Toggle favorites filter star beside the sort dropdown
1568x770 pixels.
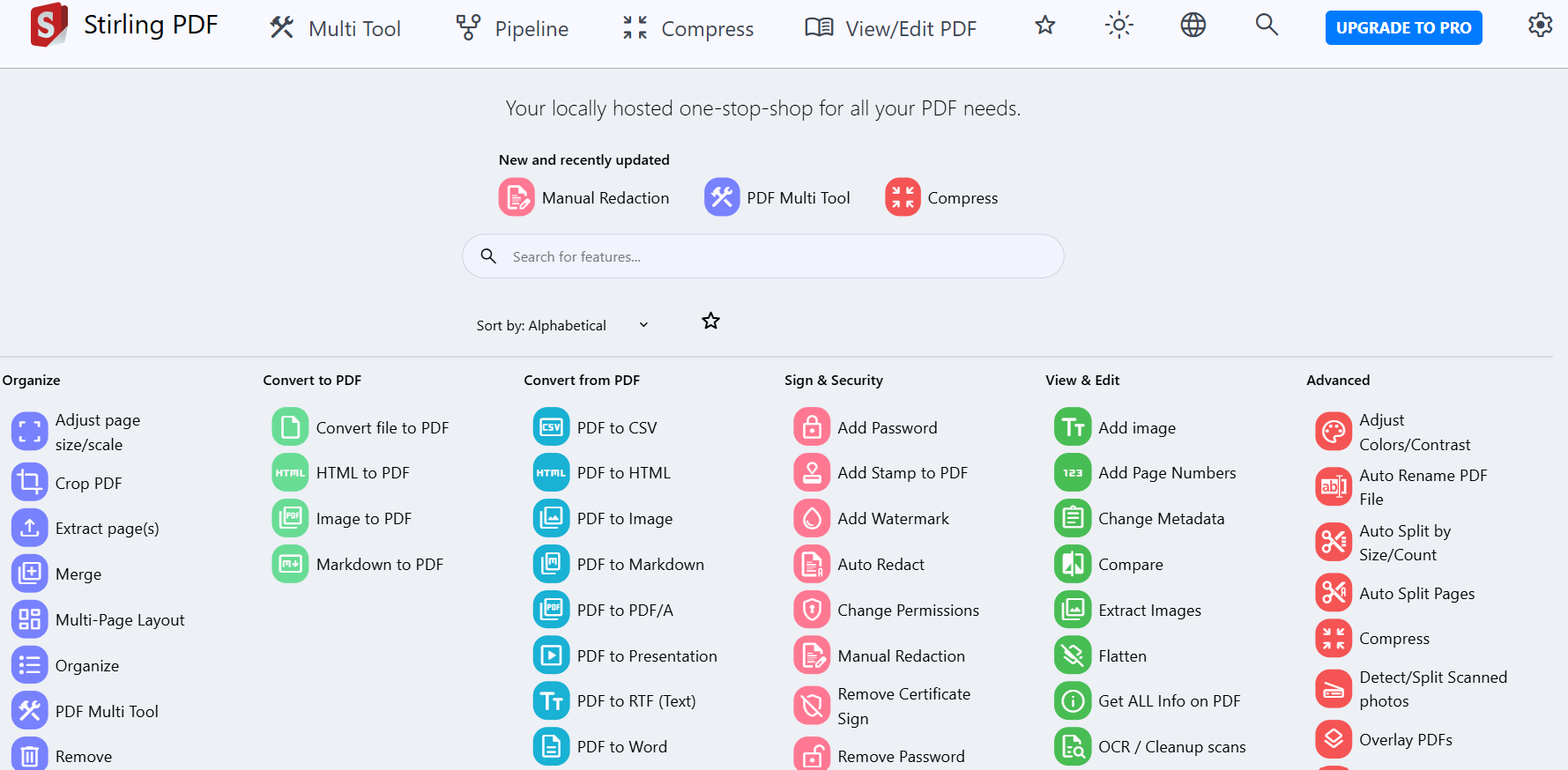710,322
